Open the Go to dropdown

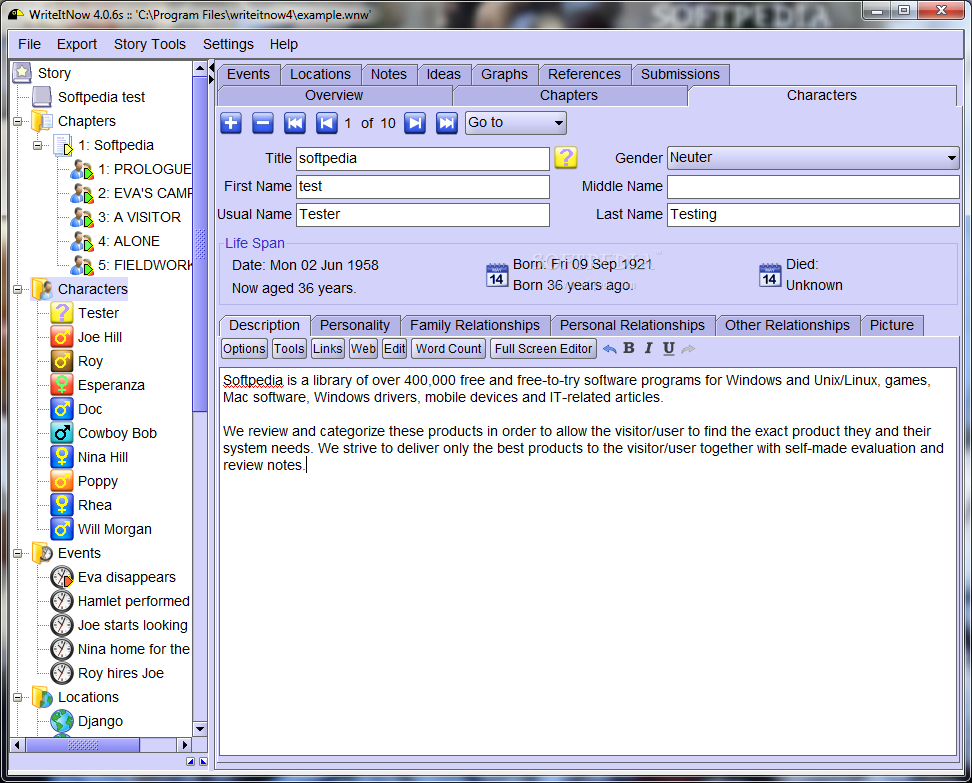[516, 123]
